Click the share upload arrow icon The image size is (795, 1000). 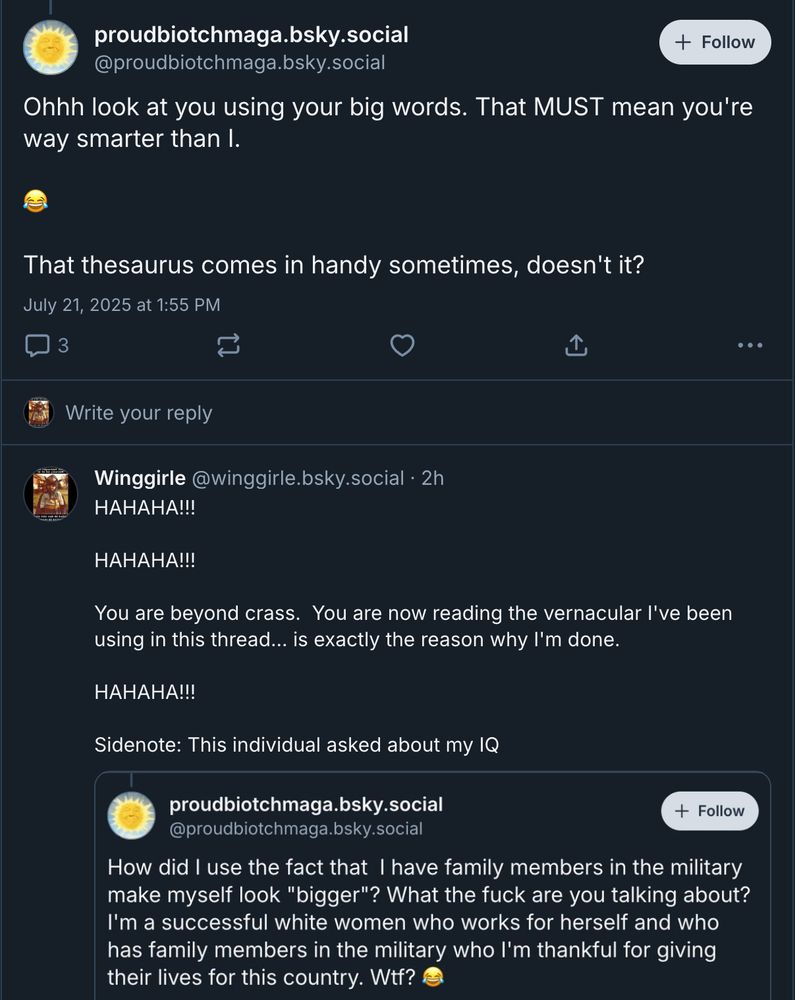pyautogui.click(x=576, y=346)
